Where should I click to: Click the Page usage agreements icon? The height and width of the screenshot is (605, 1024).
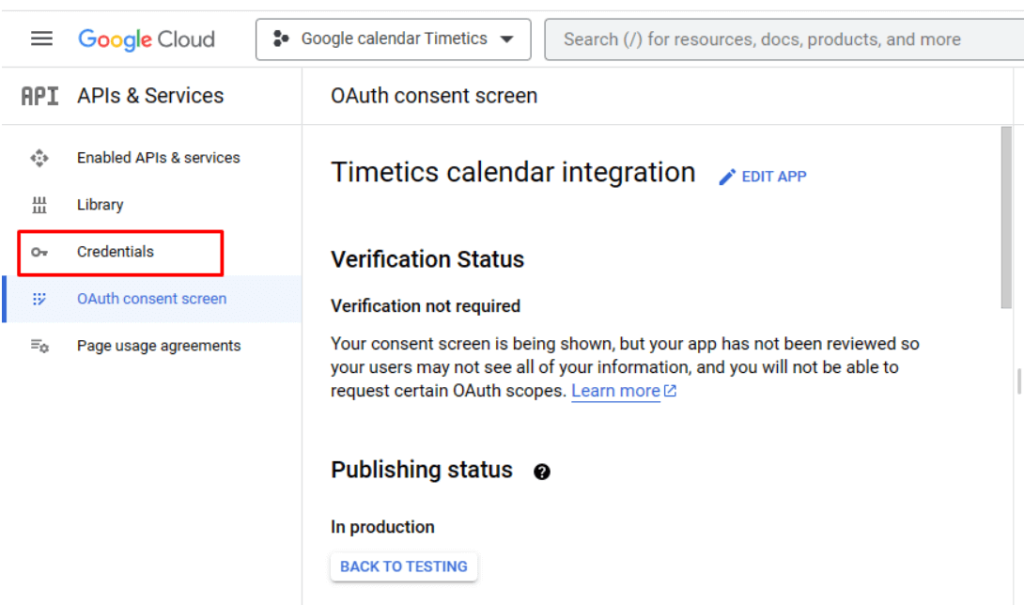(x=39, y=346)
